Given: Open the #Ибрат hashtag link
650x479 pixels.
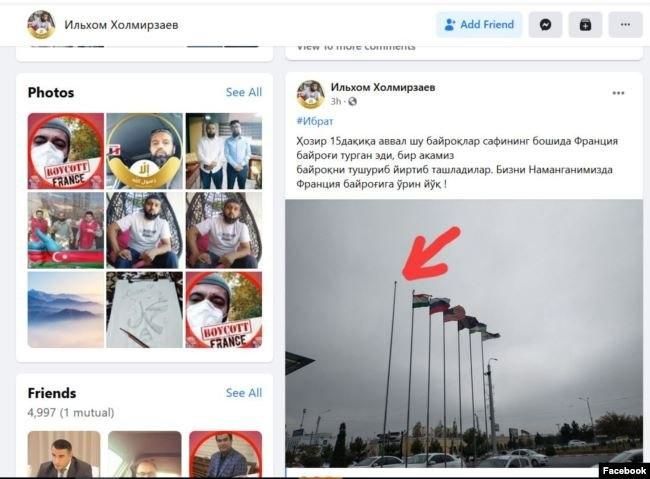Looking at the screenshot, I should tap(315, 122).
